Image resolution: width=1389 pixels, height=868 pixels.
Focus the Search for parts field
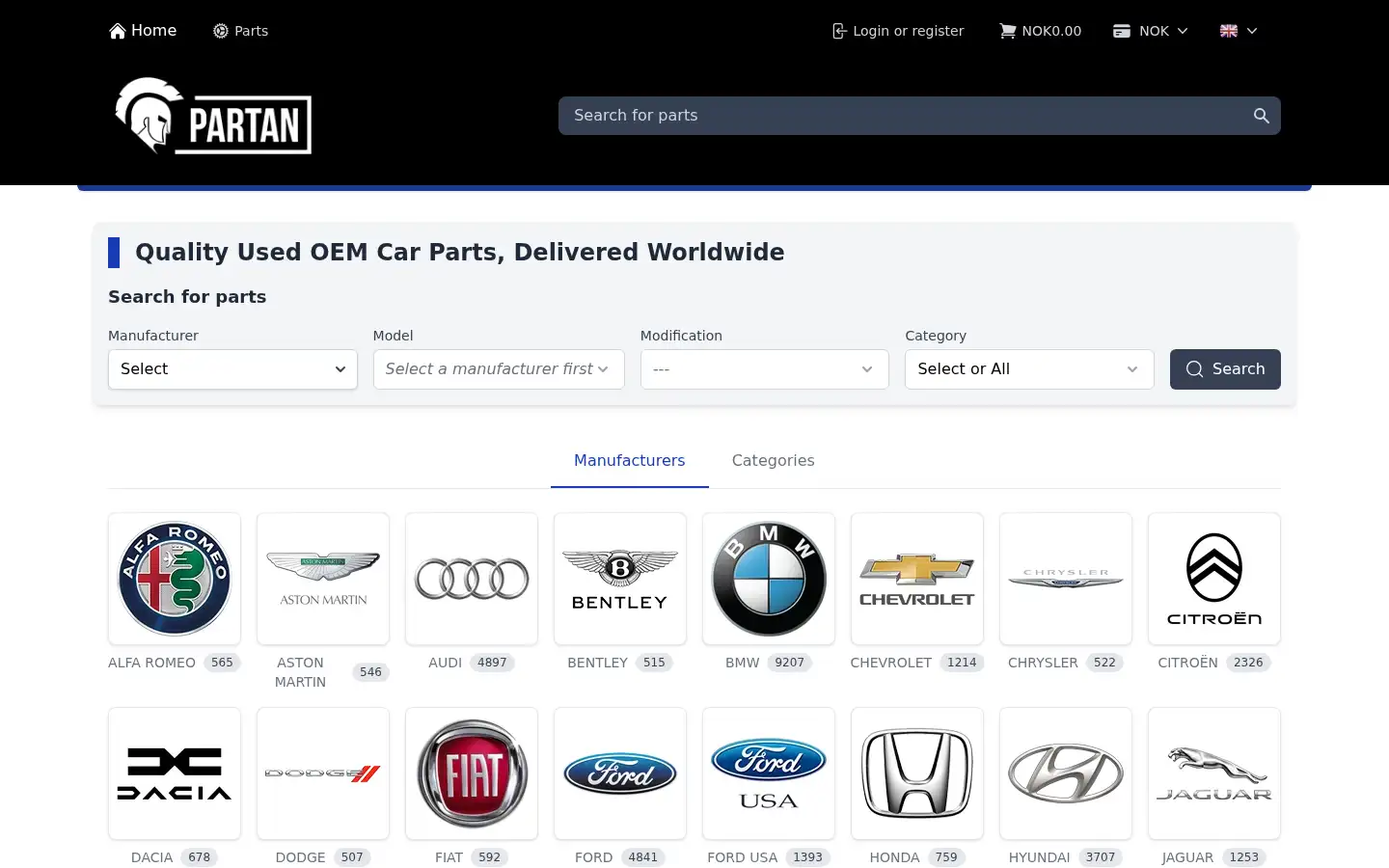pos(919,116)
